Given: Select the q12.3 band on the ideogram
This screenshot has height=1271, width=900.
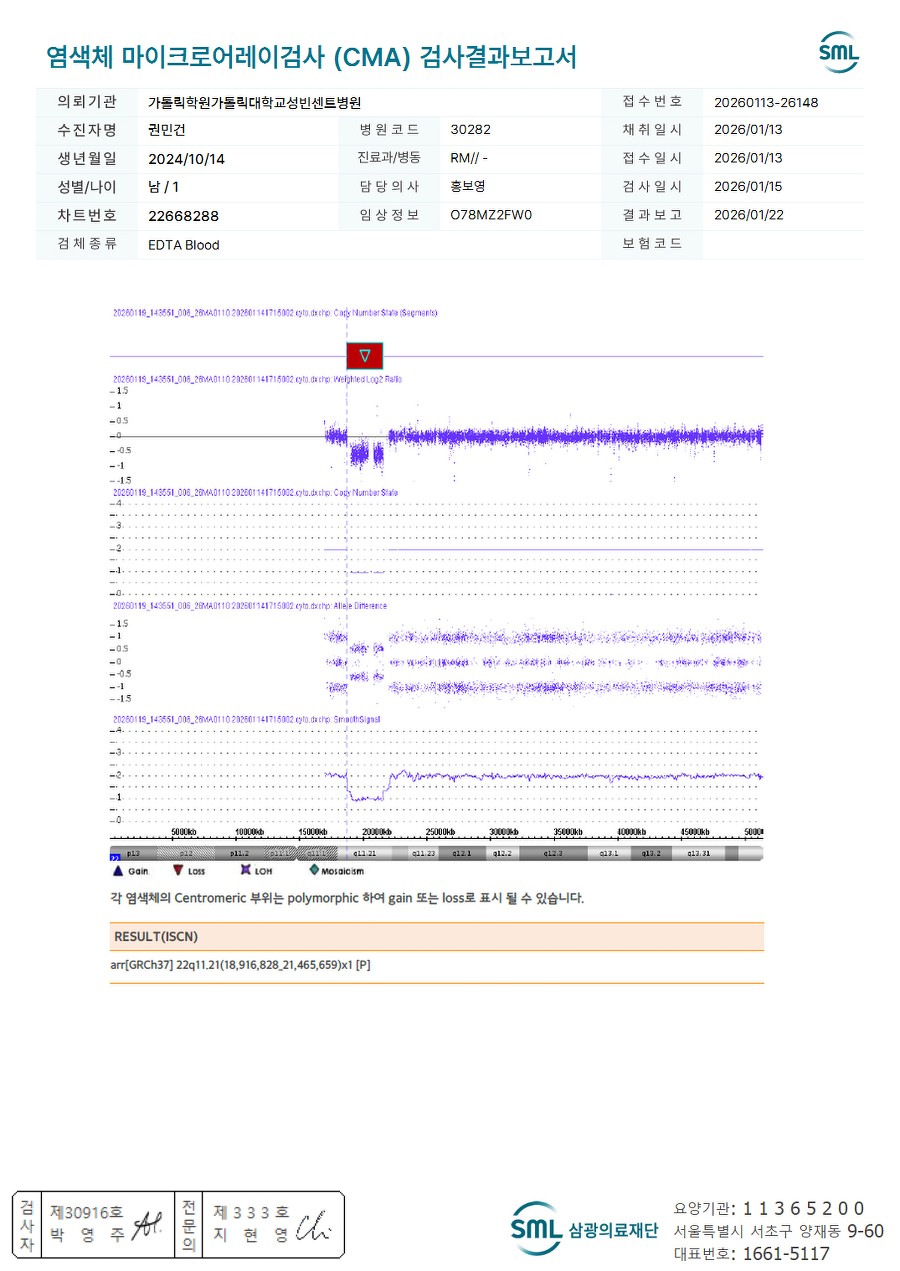Looking at the screenshot, I should pyautogui.click(x=553, y=854).
